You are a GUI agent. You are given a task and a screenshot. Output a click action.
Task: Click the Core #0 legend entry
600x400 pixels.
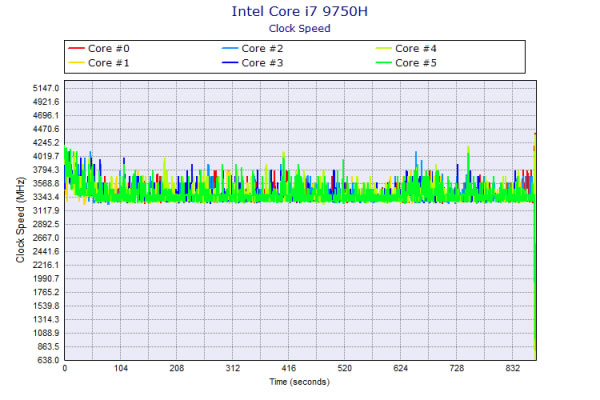[99, 49]
